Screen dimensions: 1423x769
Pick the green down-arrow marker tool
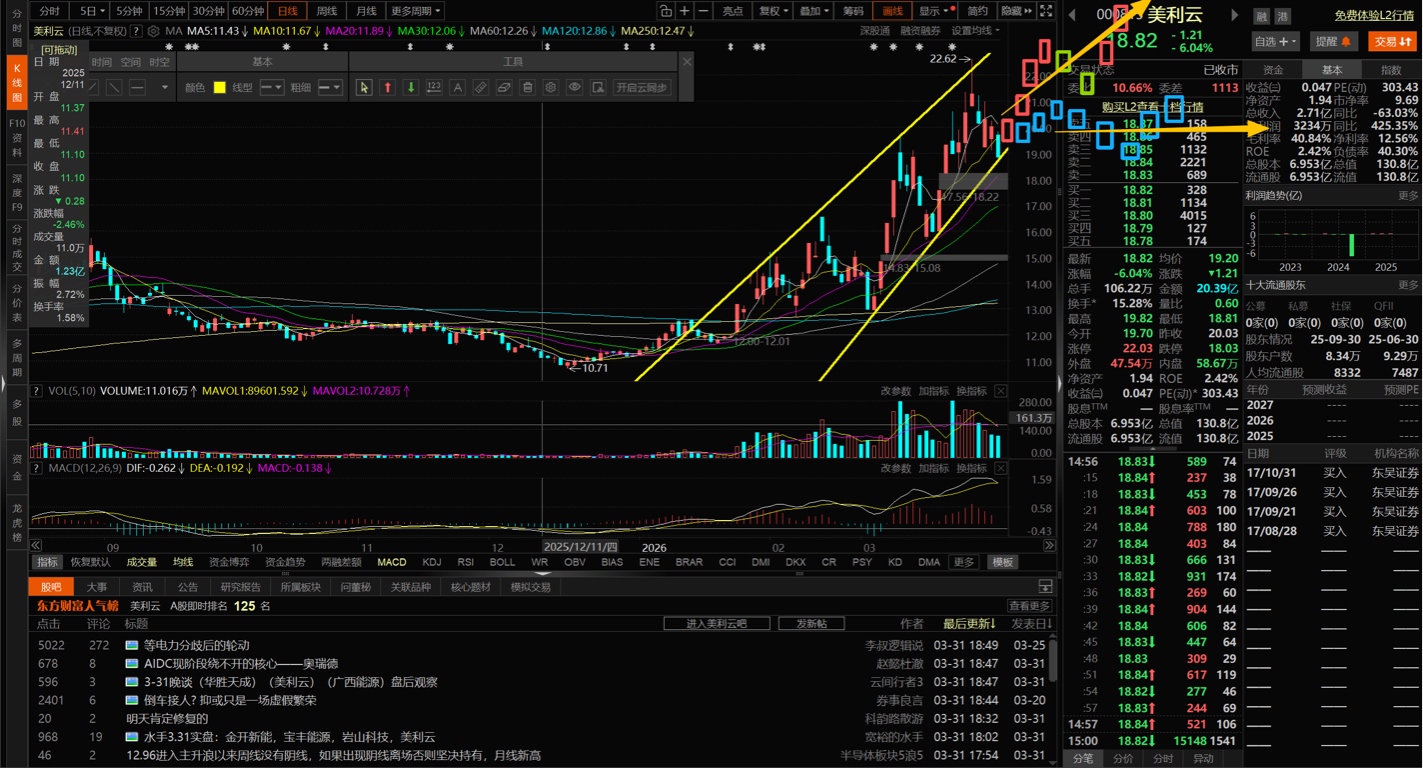[x=411, y=88]
